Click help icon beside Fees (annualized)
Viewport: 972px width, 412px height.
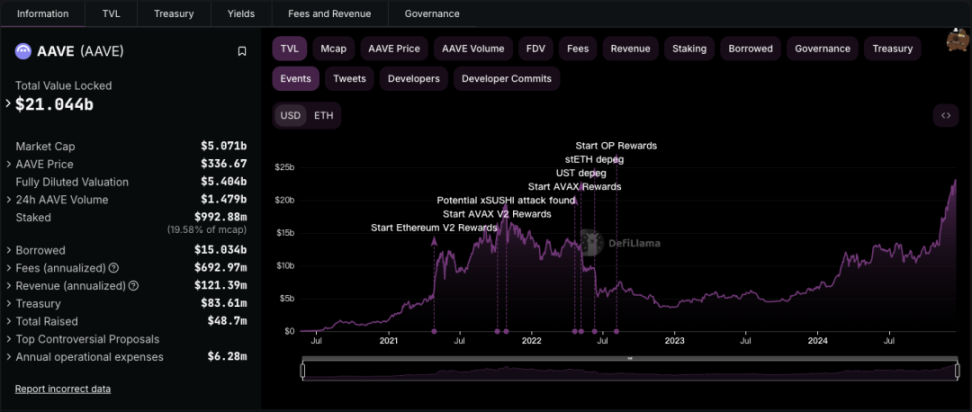click(x=113, y=268)
